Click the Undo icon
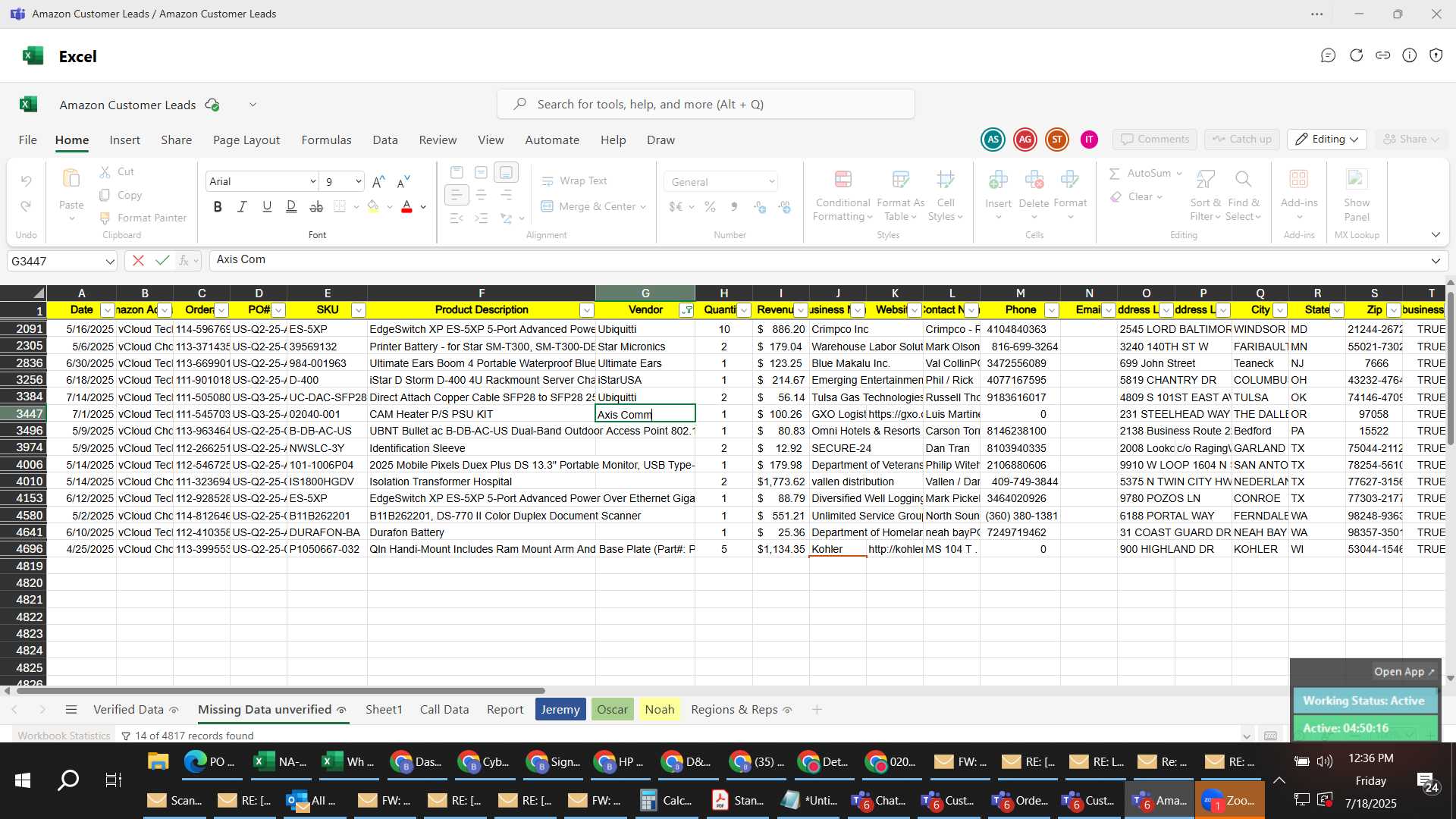The image size is (1456, 819). [26, 181]
